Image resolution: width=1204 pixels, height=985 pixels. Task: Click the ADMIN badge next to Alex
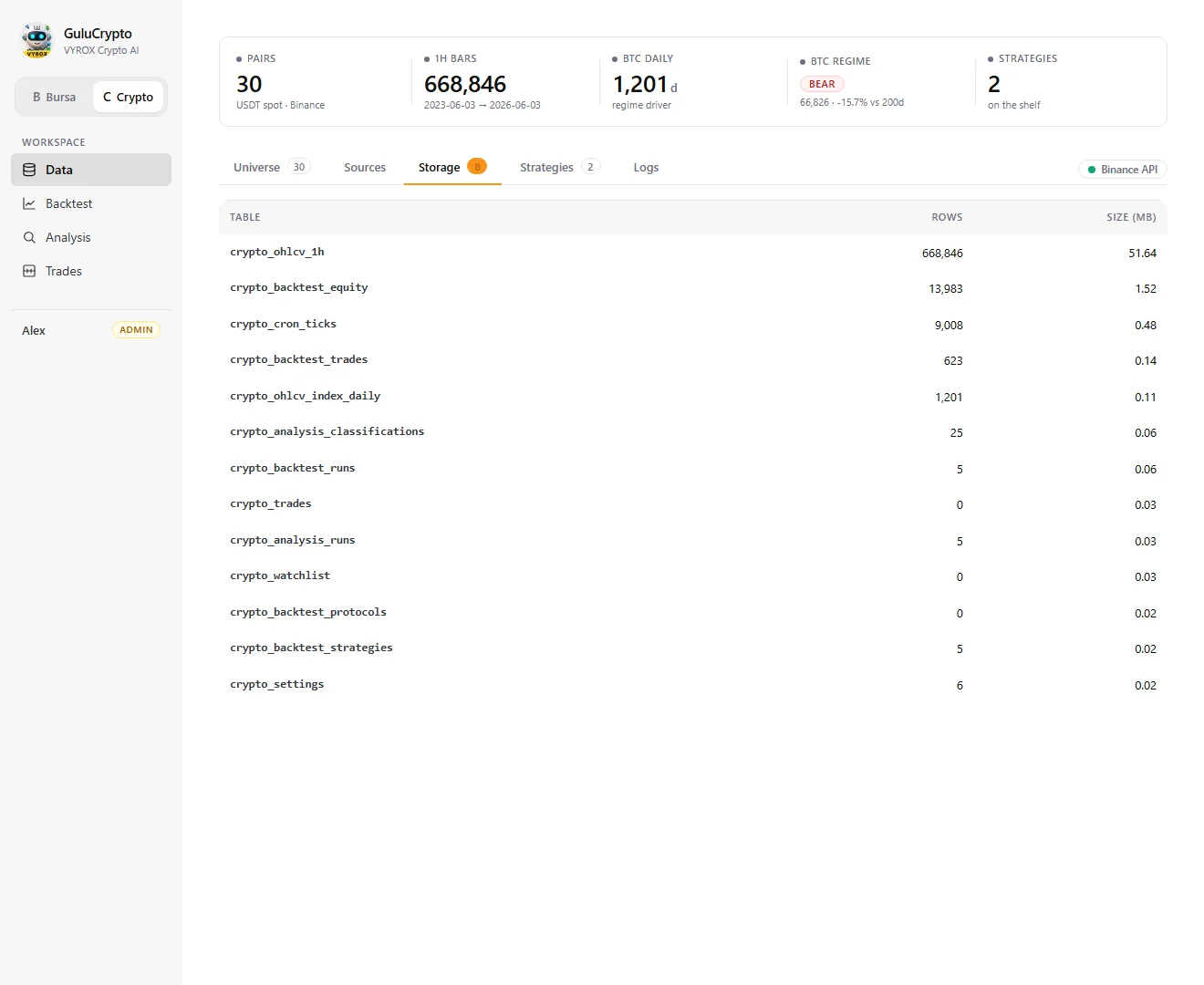click(136, 330)
